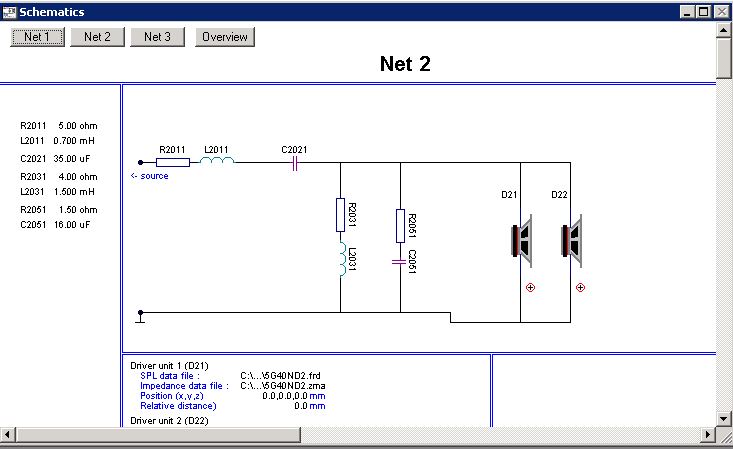Click the horizontal scrollbar left arrow
733x449 pixels.
tap(8, 435)
